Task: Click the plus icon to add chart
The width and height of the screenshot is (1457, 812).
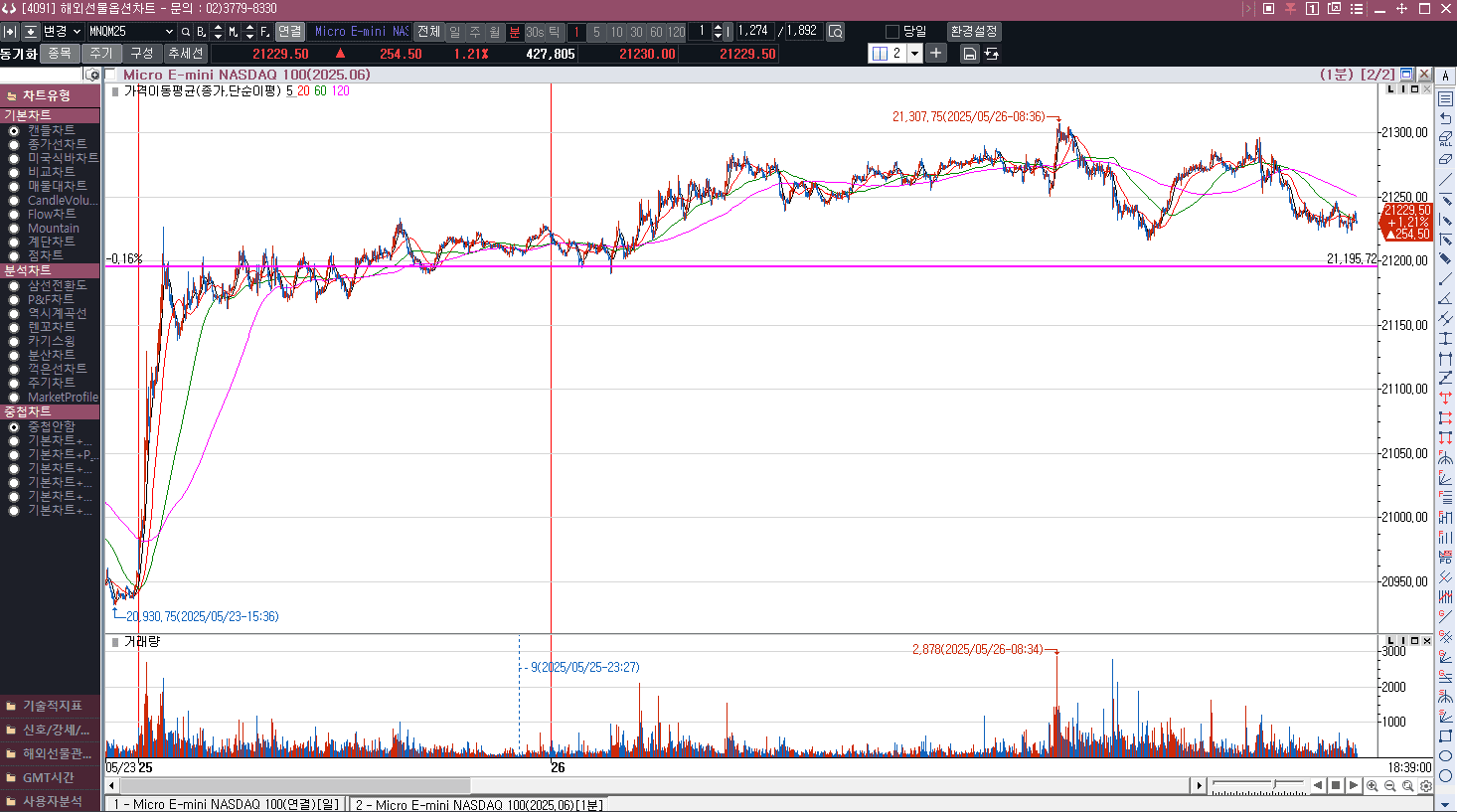Action: [x=936, y=53]
